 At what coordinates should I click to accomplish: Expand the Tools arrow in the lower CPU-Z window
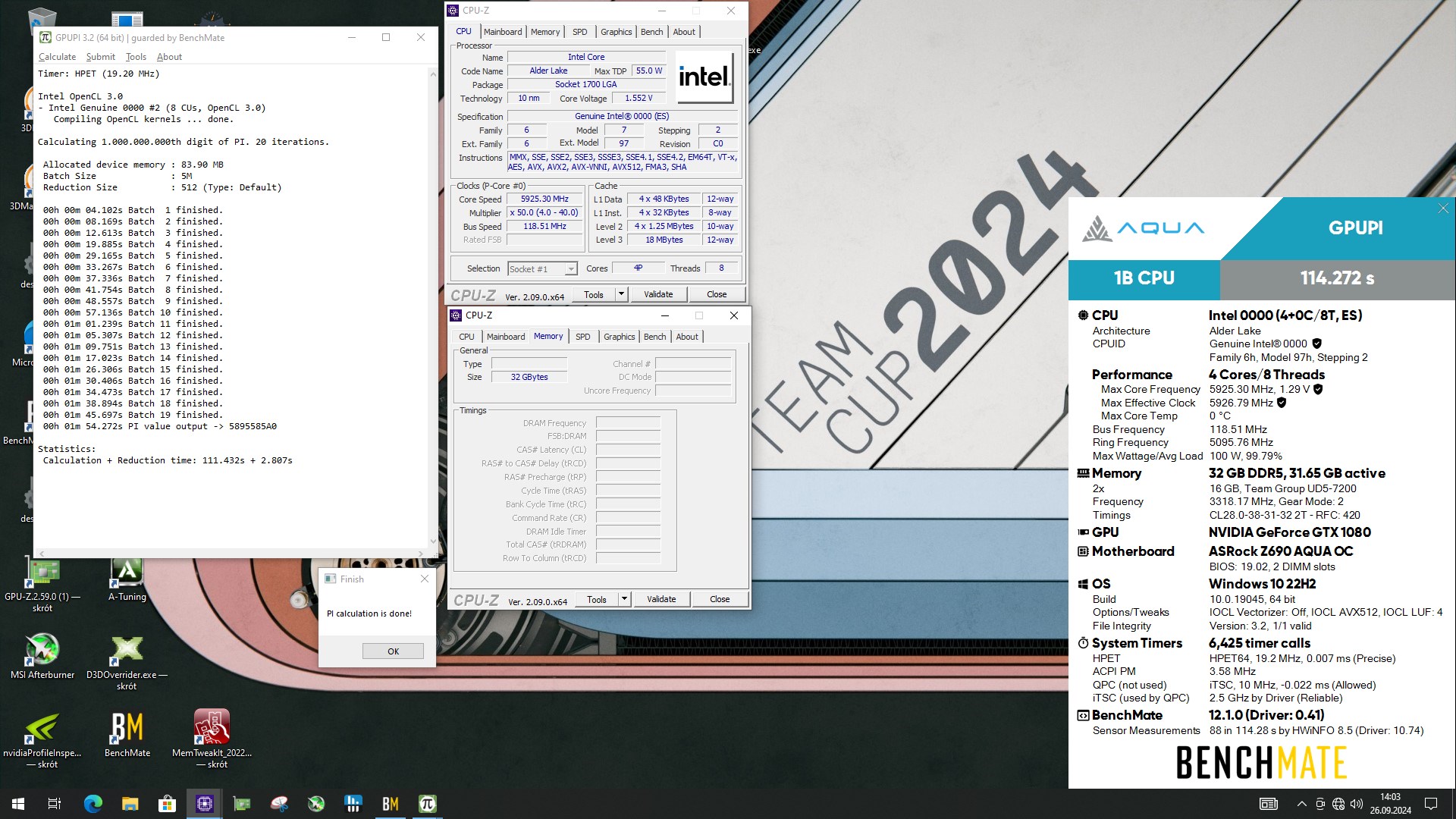(x=624, y=599)
